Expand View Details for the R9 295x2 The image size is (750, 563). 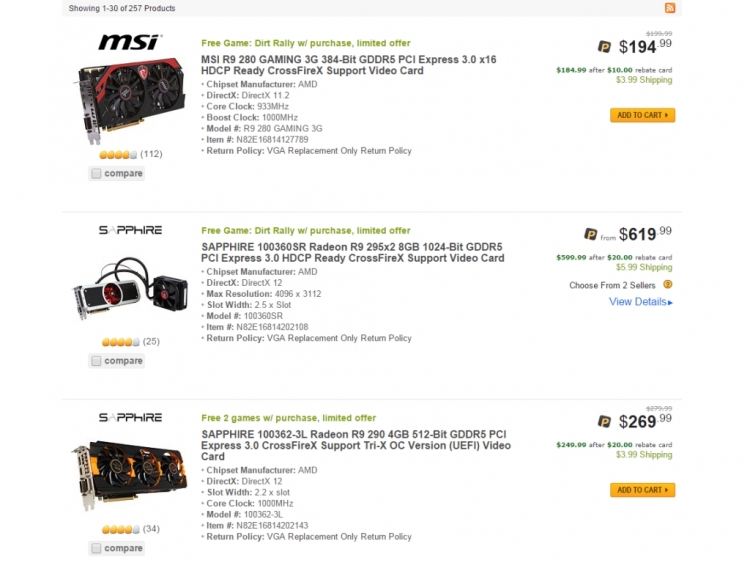(x=640, y=302)
